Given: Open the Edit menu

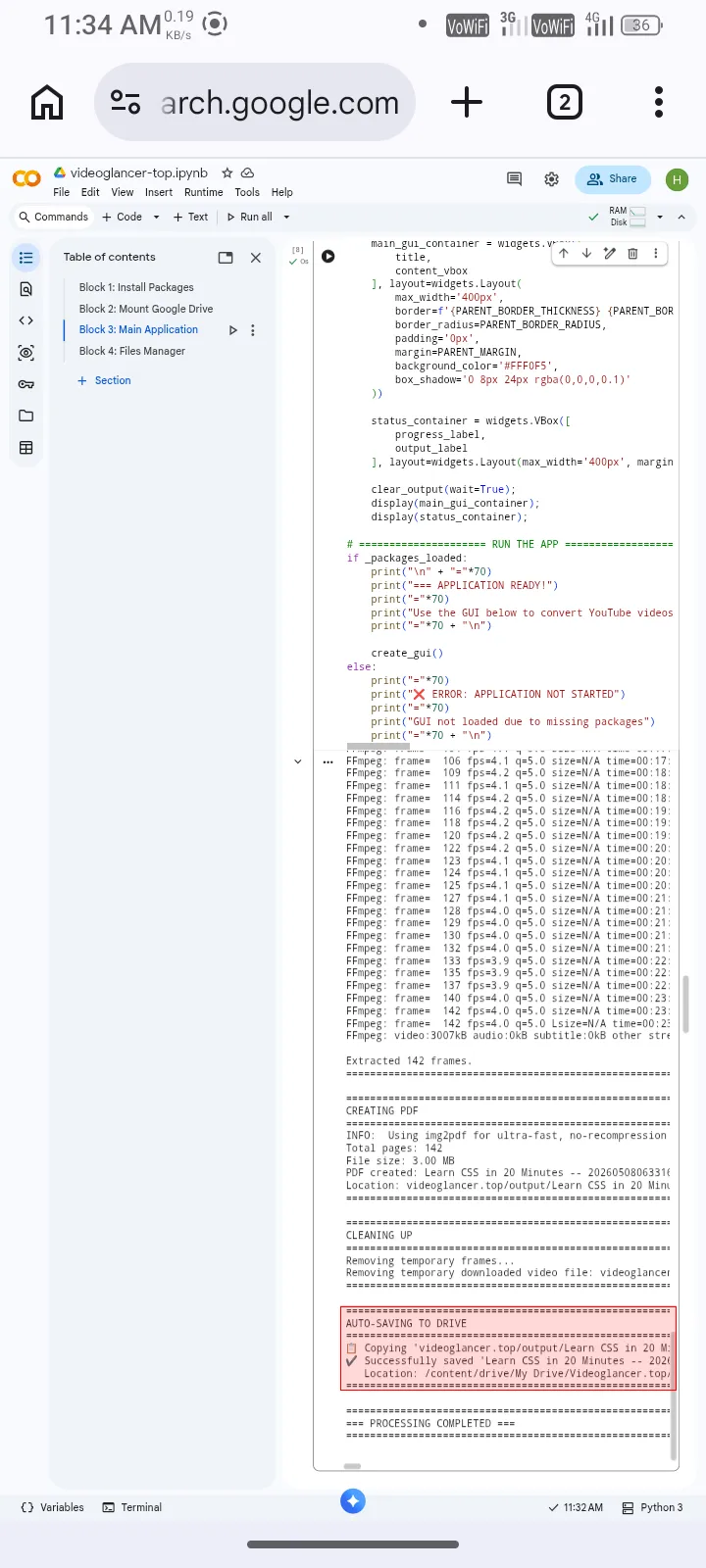Looking at the screenshot, I should tap(90, 192).
